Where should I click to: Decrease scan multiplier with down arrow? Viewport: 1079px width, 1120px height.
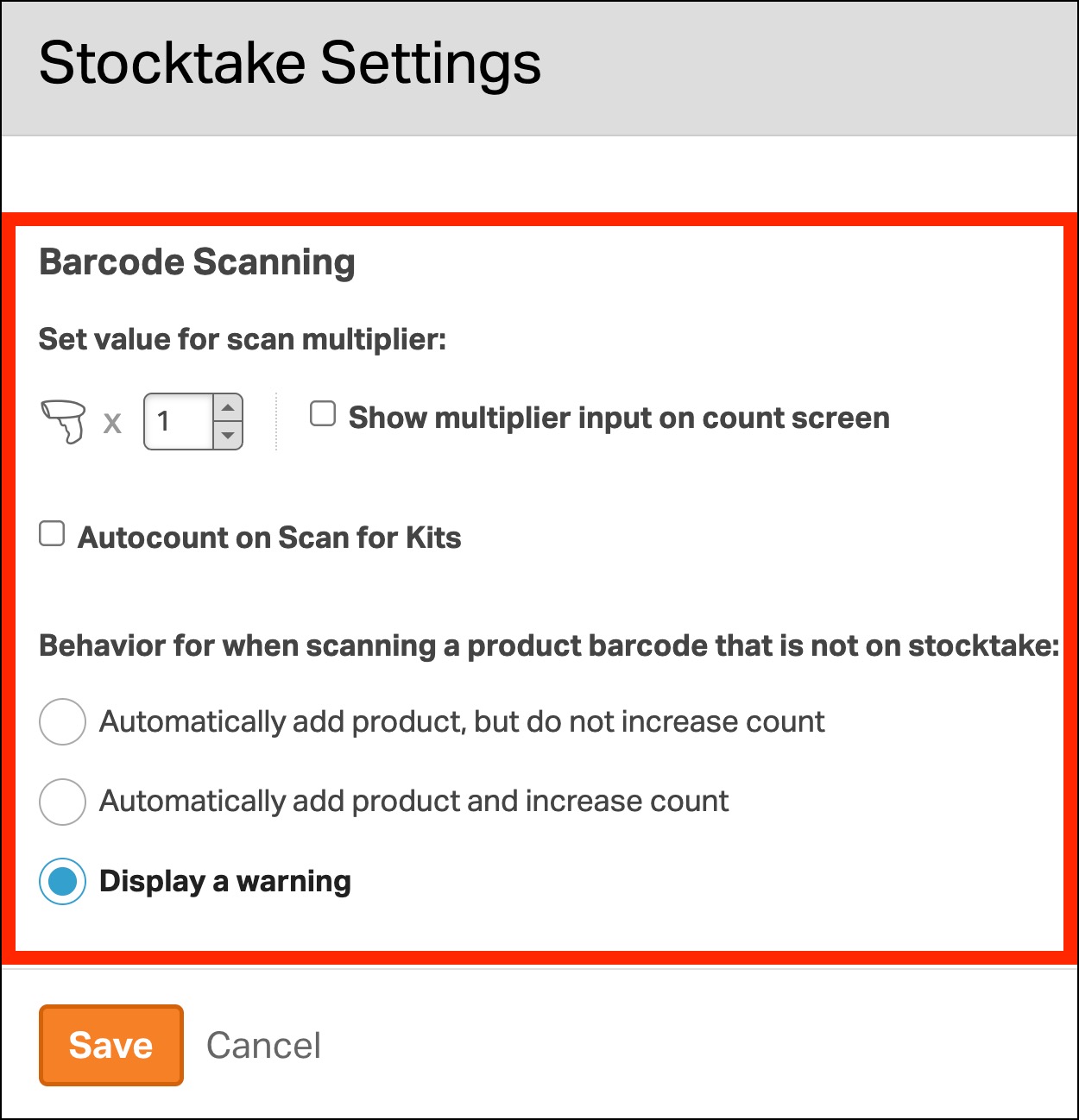click(x=228, y=435)
